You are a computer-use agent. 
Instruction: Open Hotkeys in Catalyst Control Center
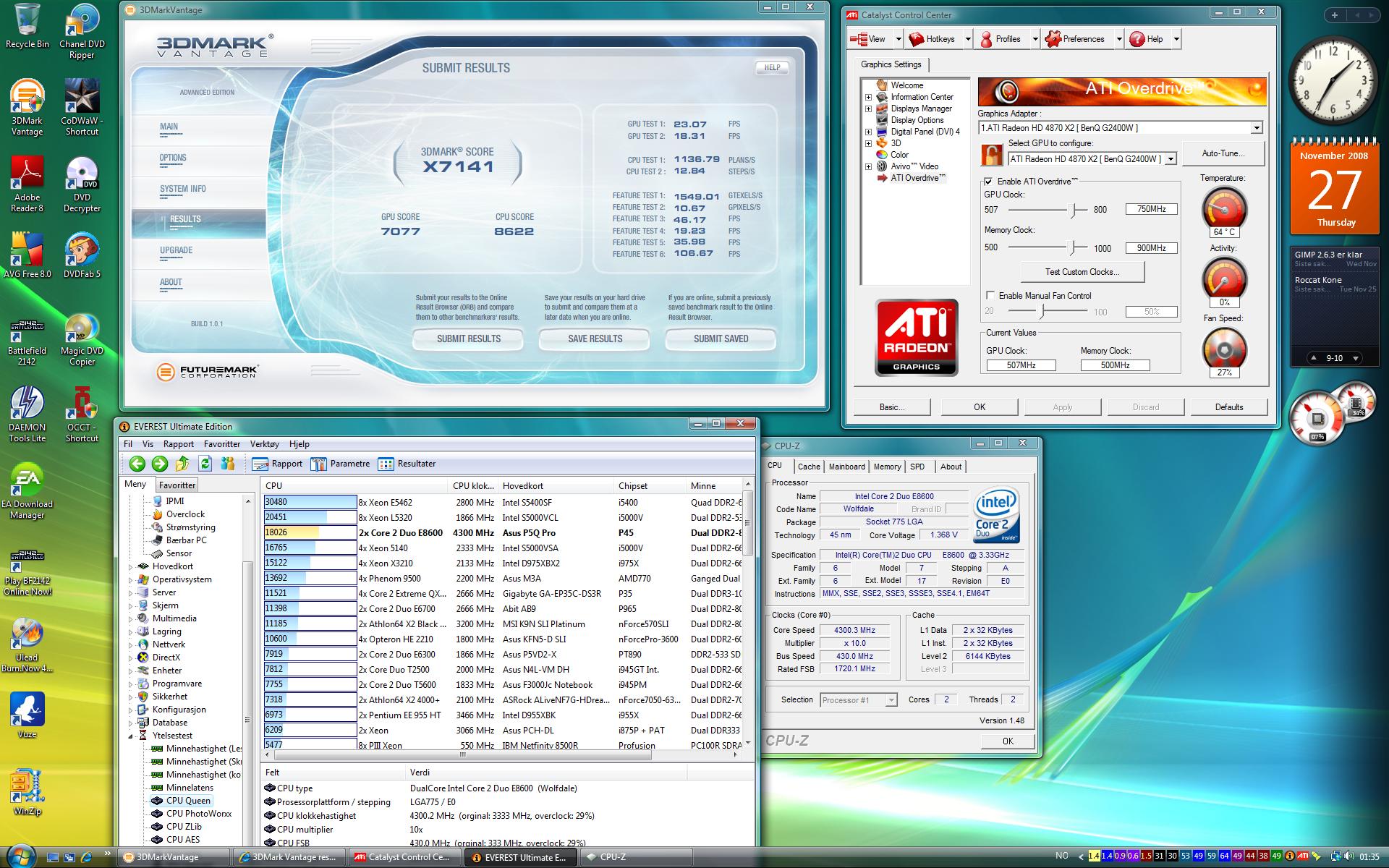[939, 39]
